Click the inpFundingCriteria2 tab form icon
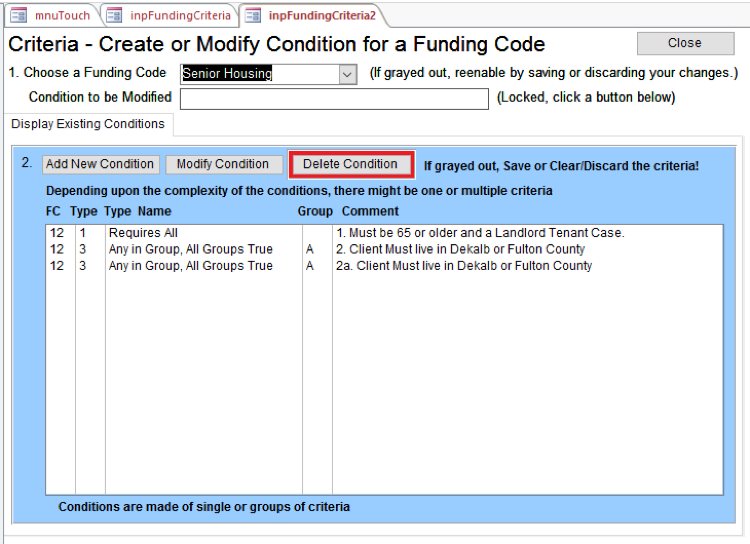 [x=252, y=15]
